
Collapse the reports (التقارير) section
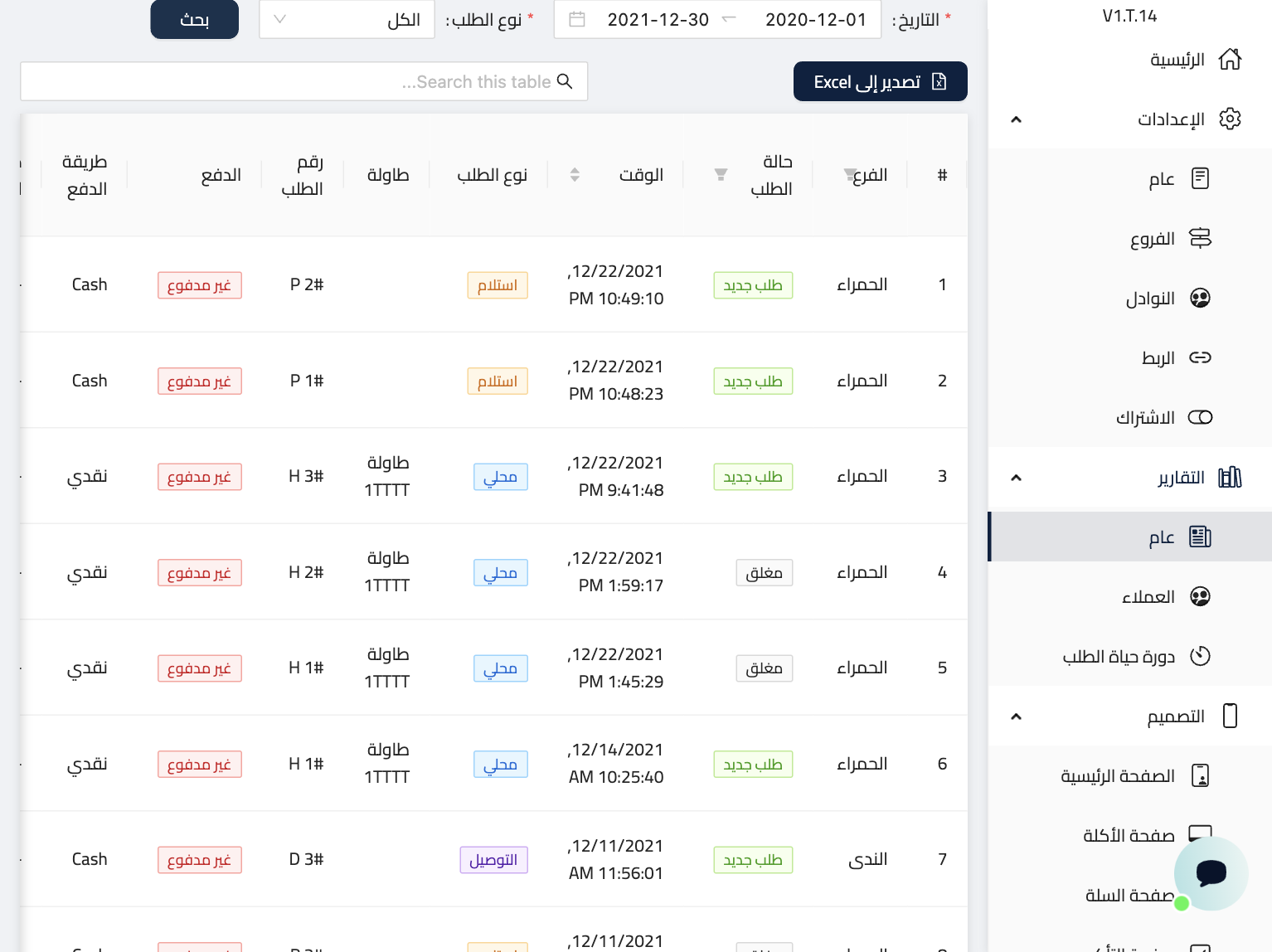1016,478
